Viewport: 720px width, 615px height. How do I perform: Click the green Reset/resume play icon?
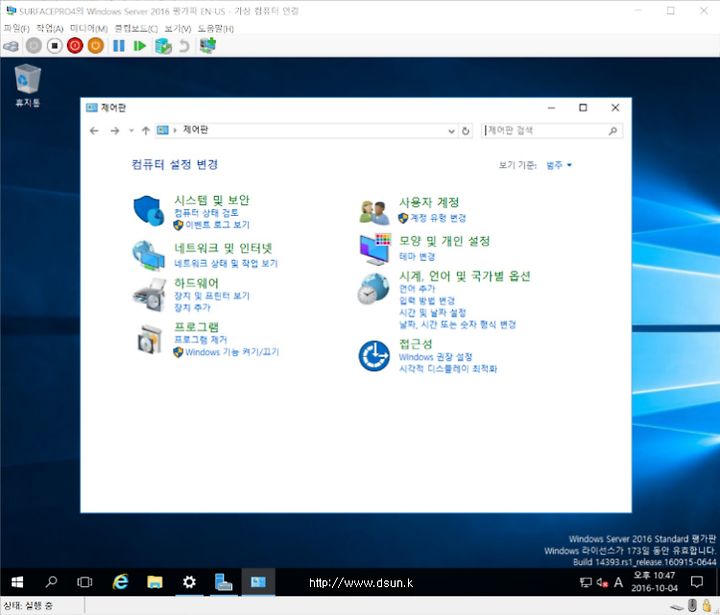pos(139,46)
